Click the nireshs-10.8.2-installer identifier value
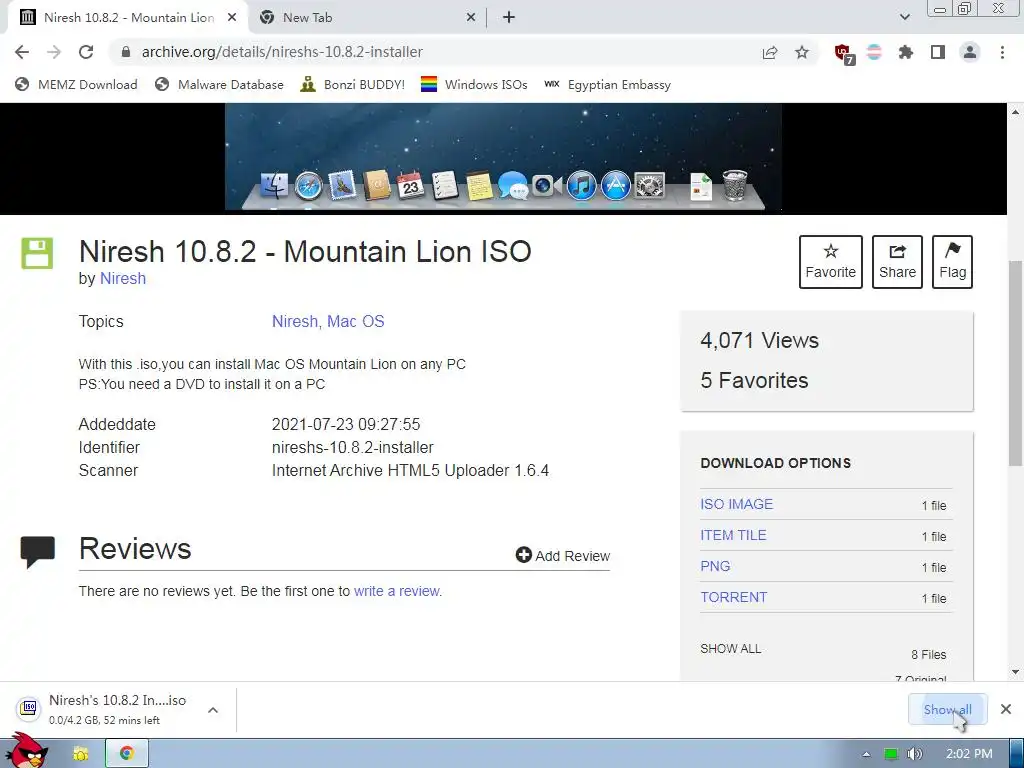The height and width of the screenshot is (768, 1024). click(x=353, y=447)
